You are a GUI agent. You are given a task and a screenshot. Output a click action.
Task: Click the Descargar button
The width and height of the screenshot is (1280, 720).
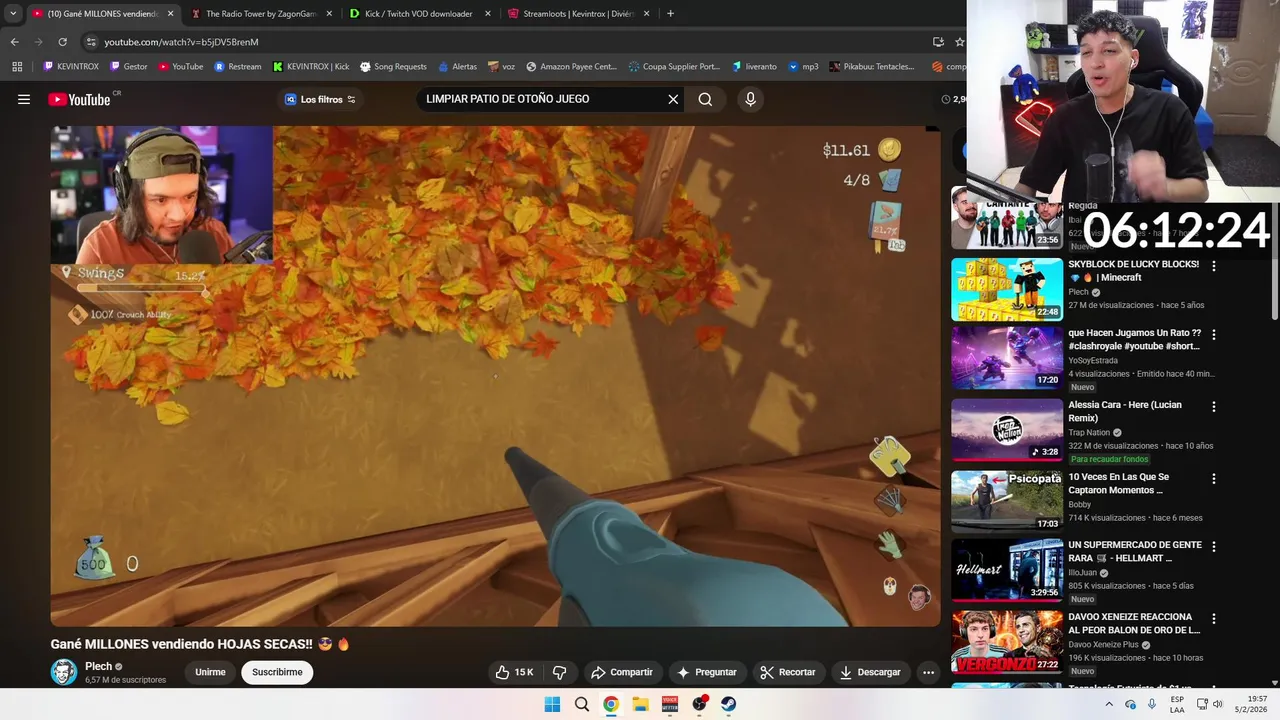[x=870, y=672]
